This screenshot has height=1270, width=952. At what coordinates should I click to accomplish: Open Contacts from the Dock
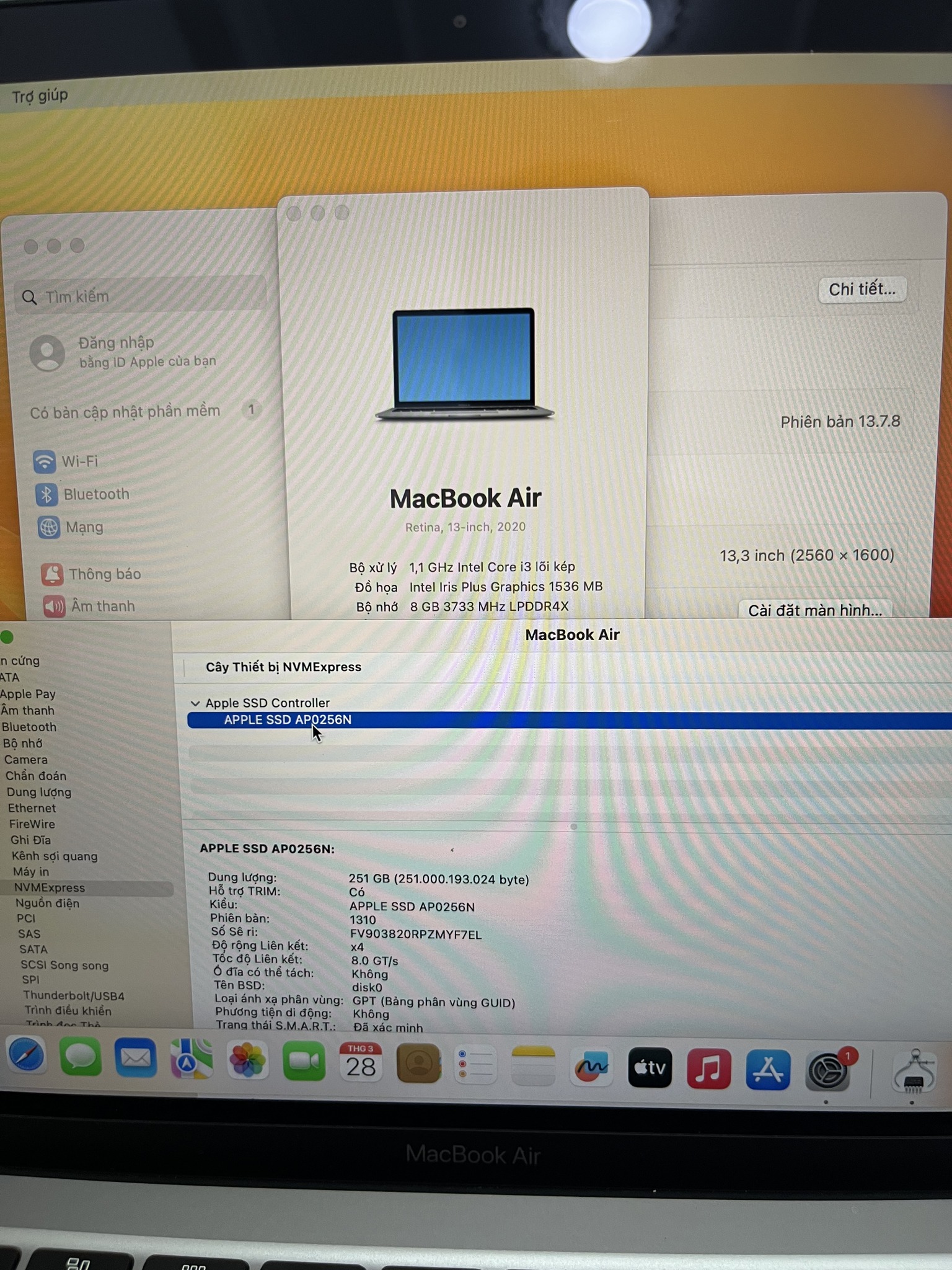coord(418,1064)
